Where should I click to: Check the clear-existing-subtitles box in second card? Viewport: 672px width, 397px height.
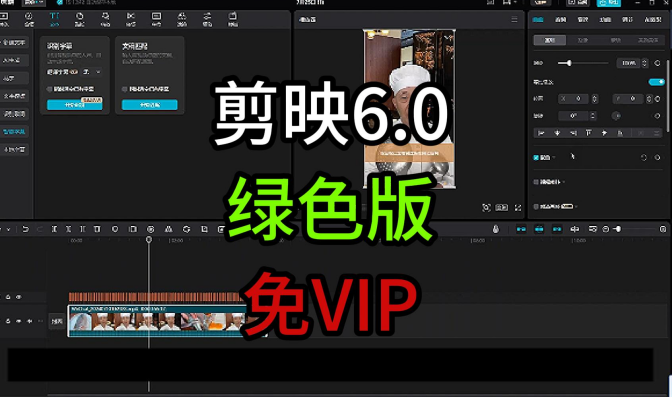(124, 89)
